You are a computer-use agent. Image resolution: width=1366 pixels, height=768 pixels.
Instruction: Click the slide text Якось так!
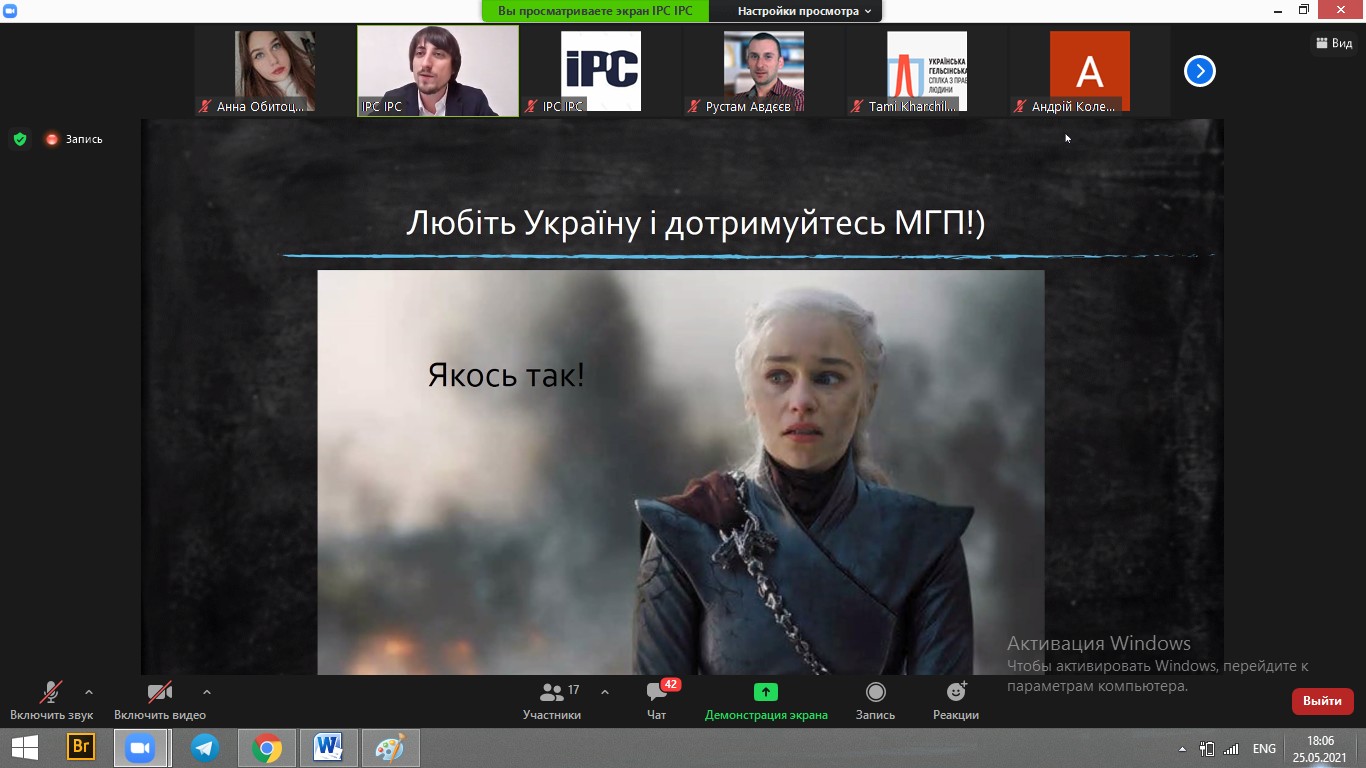[506, 375]
